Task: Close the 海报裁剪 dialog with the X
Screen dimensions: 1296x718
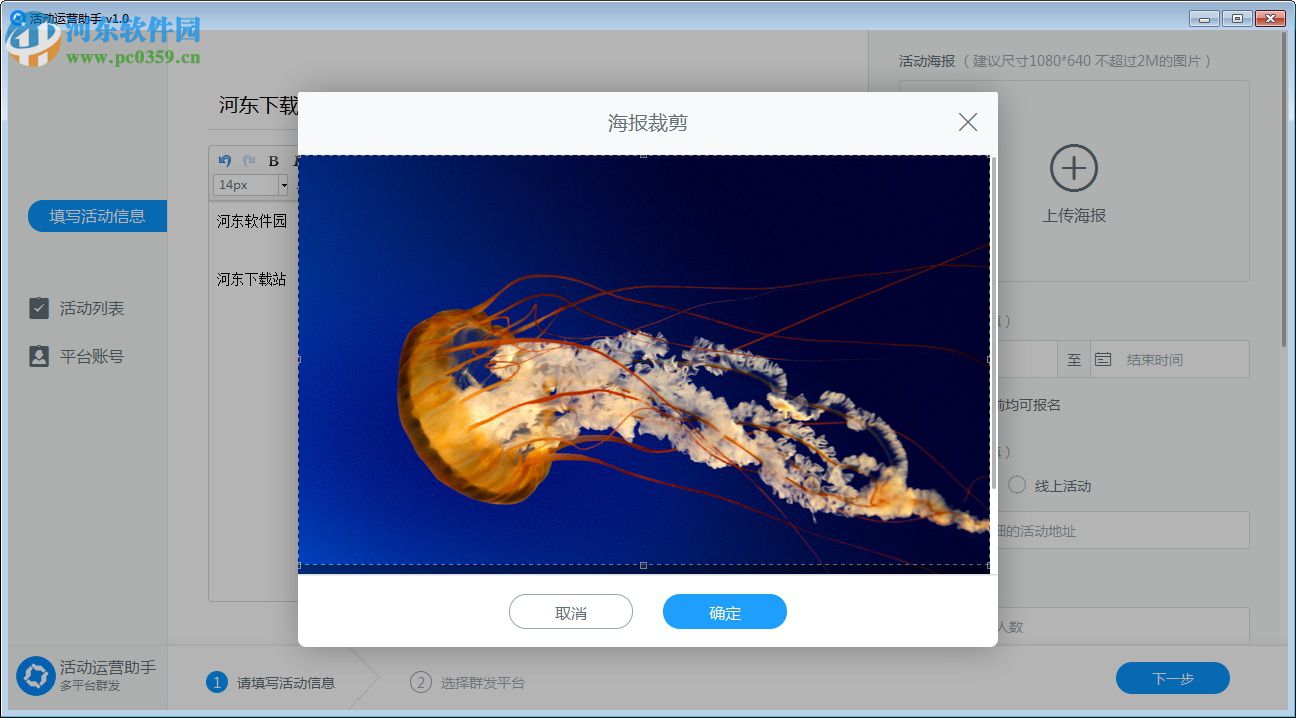Action: tap(967, 122)
